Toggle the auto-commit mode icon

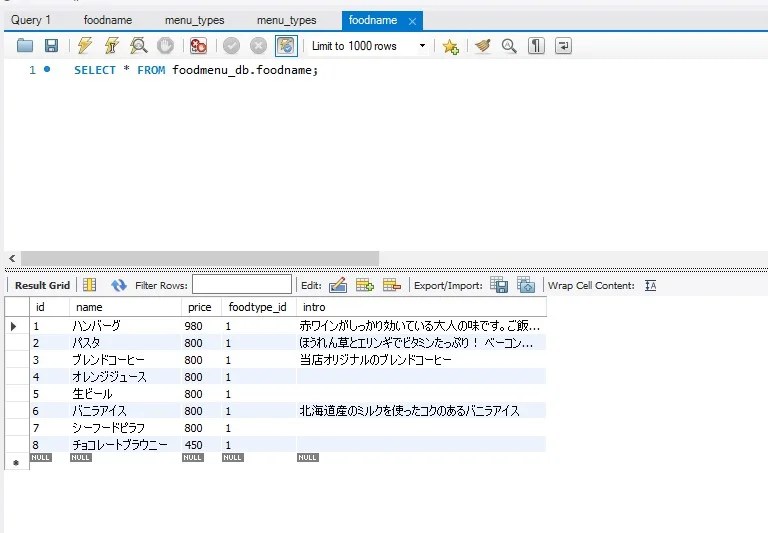[x=286, y=46]
